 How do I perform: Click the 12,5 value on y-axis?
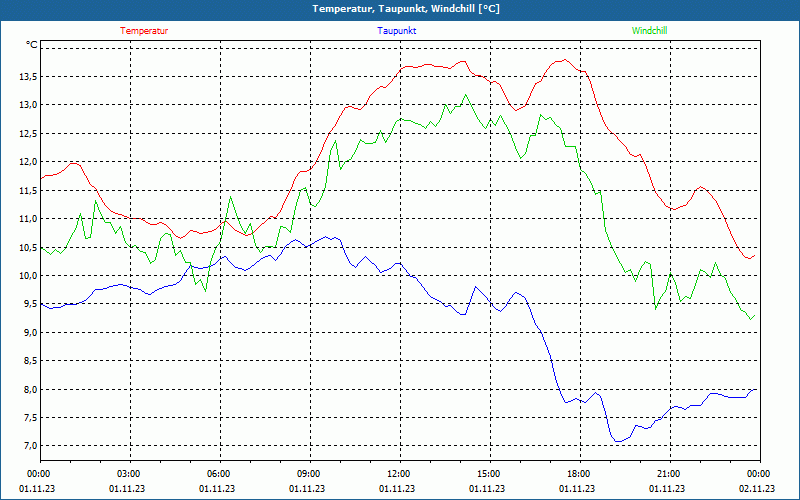pos(28,133)
